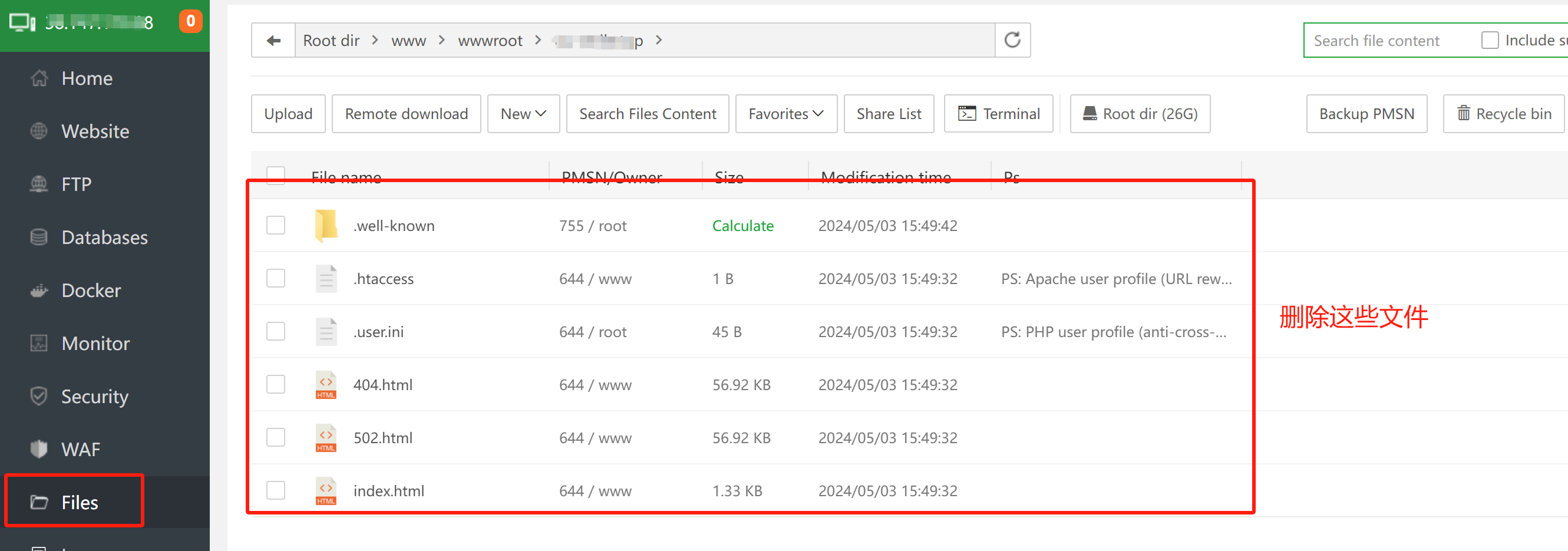Screen dimensions: 1568x551
Task: Refresh the file list
Action: pyautogui.click(x=1012, y=40)
